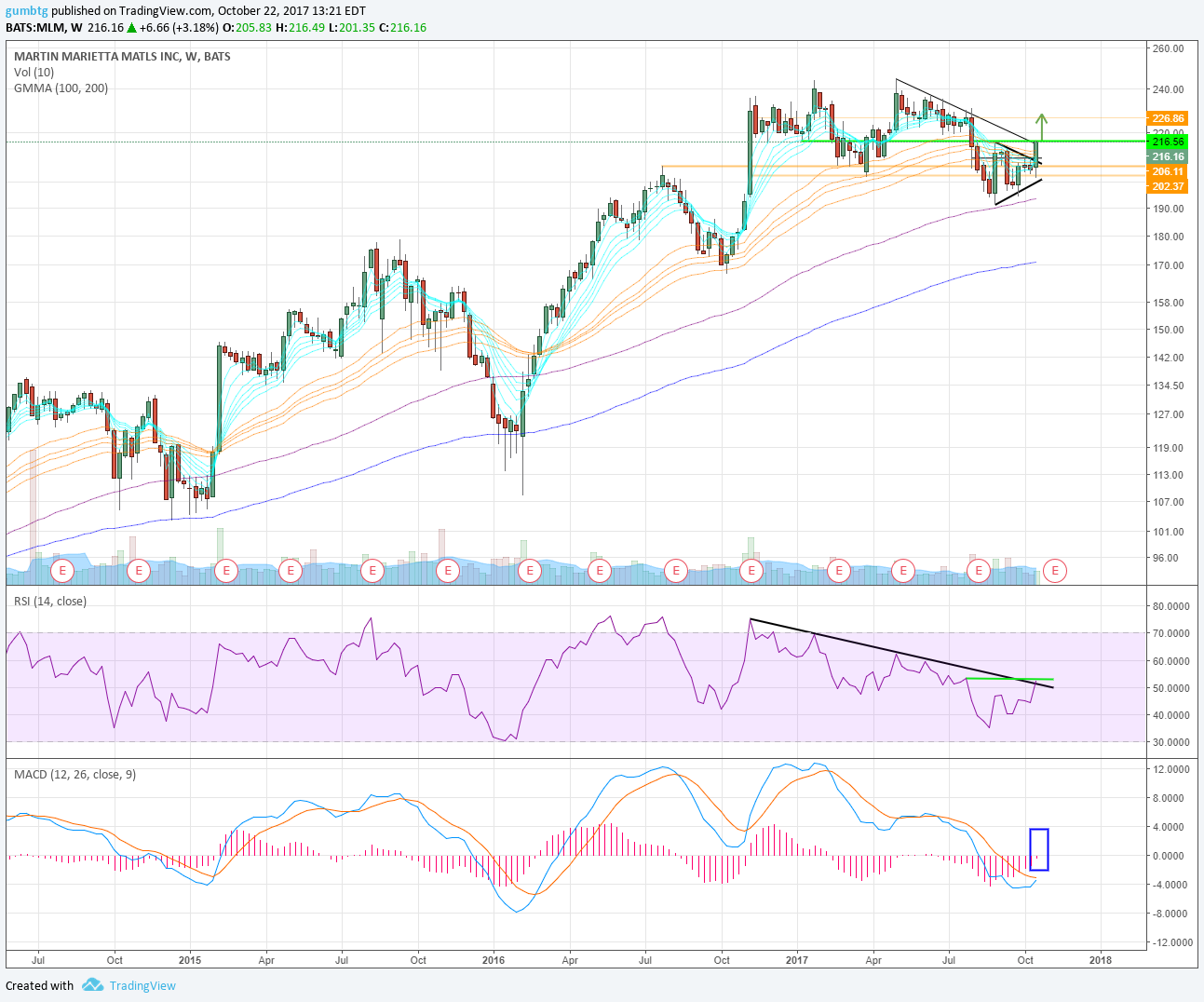
Task: Follow the TradingView link beside Created with
Action: pos(142,985)
